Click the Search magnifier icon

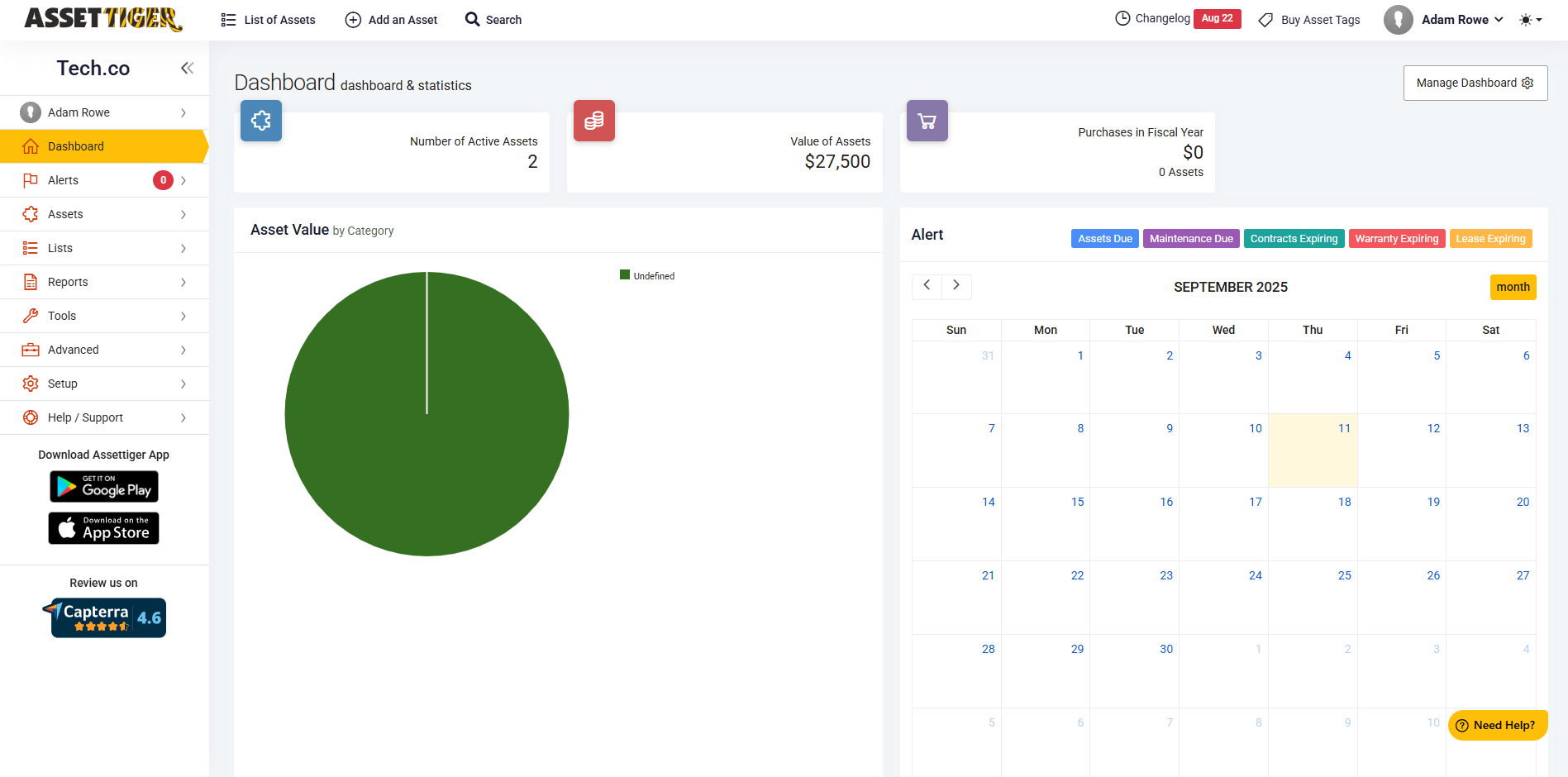(472, 19)
